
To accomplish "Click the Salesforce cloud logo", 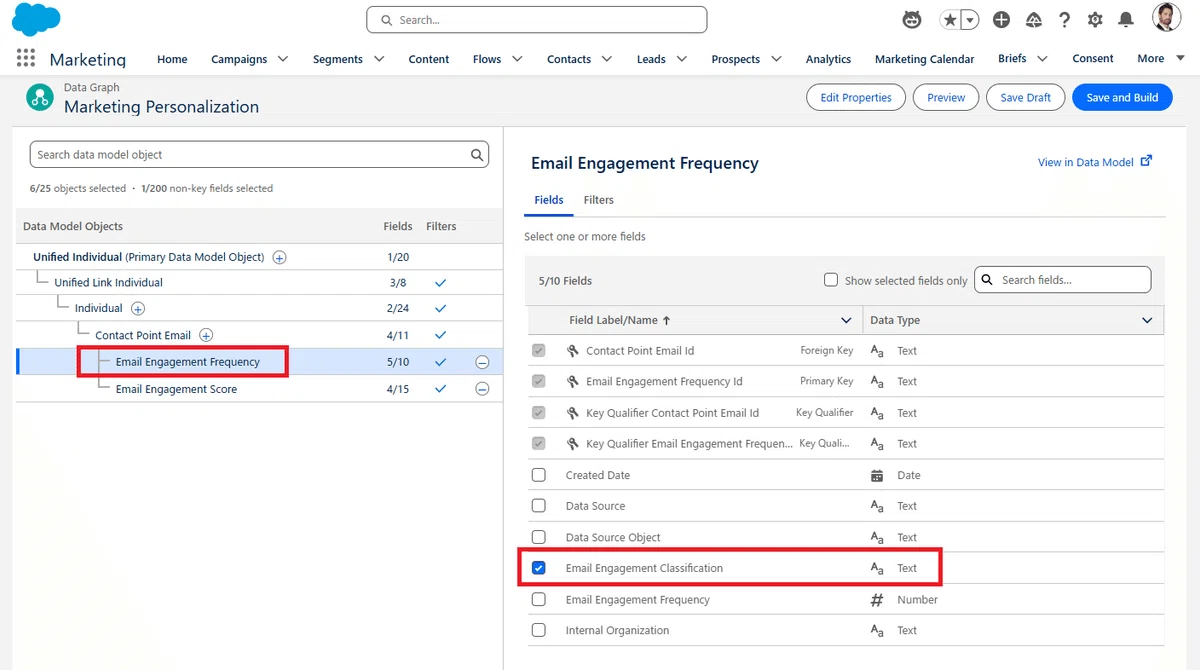I will [x=36, y=20].
